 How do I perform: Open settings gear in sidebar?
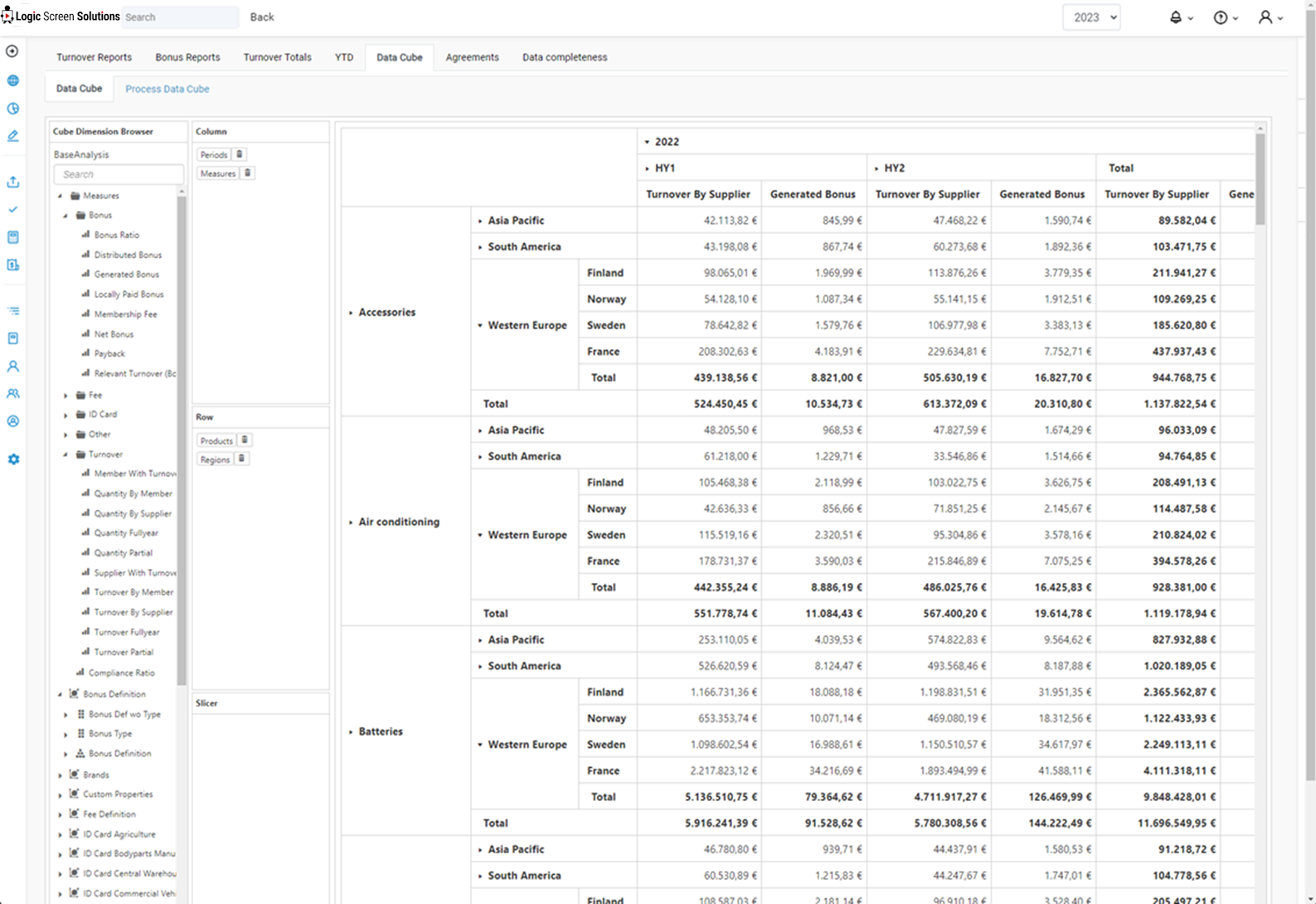point(13,459)
